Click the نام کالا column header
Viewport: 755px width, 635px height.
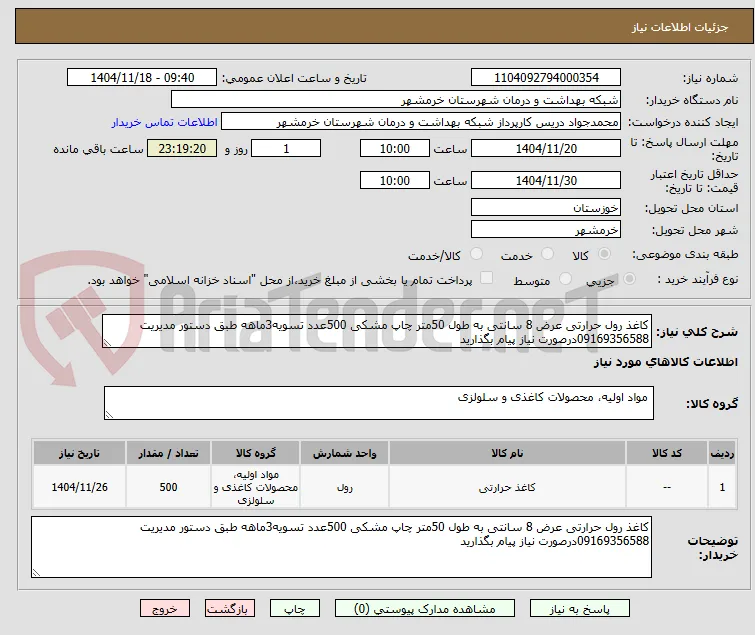(508, 453)
